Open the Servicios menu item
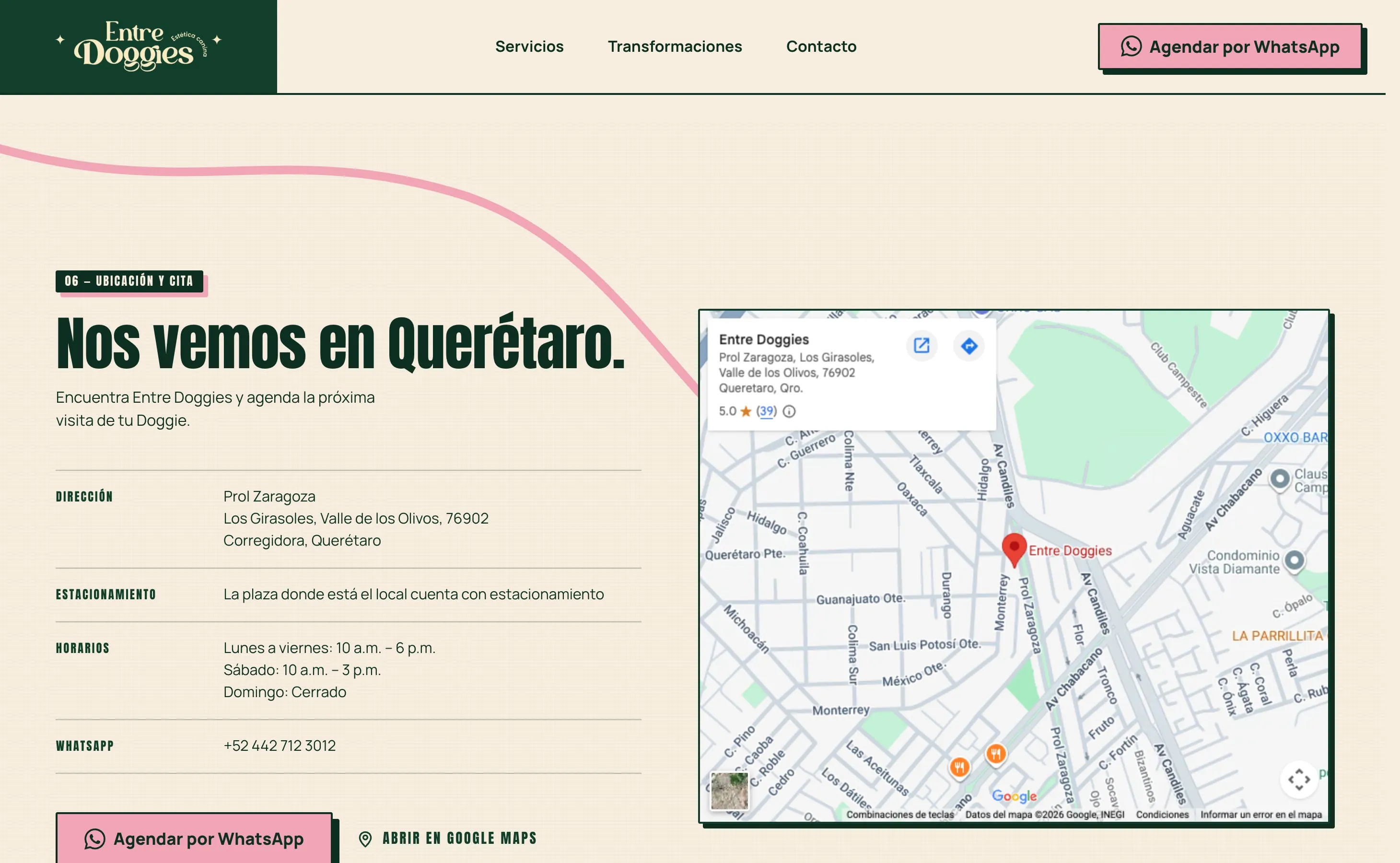The width and height of the screenshot is (1400, 863). point(529,46)
